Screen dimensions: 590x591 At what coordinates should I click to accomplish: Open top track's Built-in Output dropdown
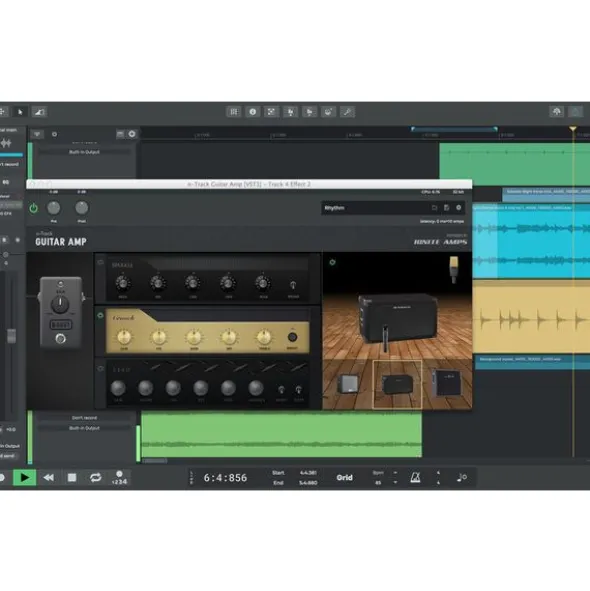tap(84, 152)
